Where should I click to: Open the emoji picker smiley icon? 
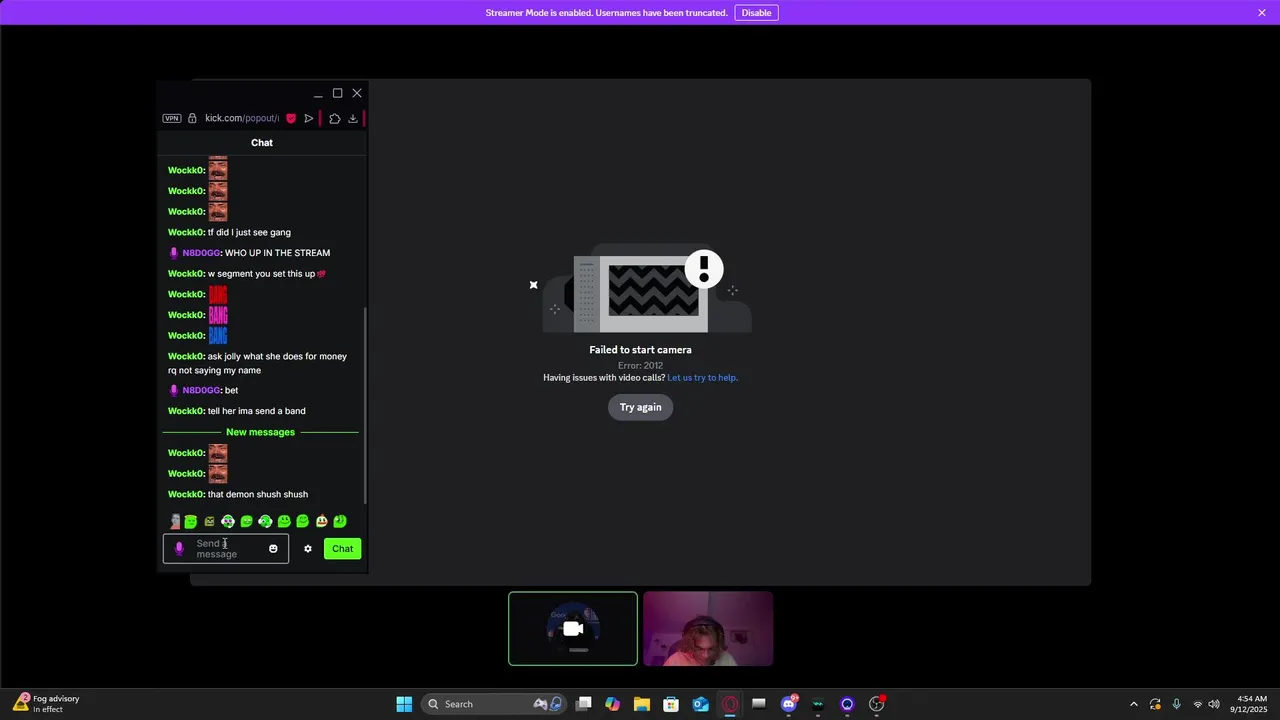[273, 549]
